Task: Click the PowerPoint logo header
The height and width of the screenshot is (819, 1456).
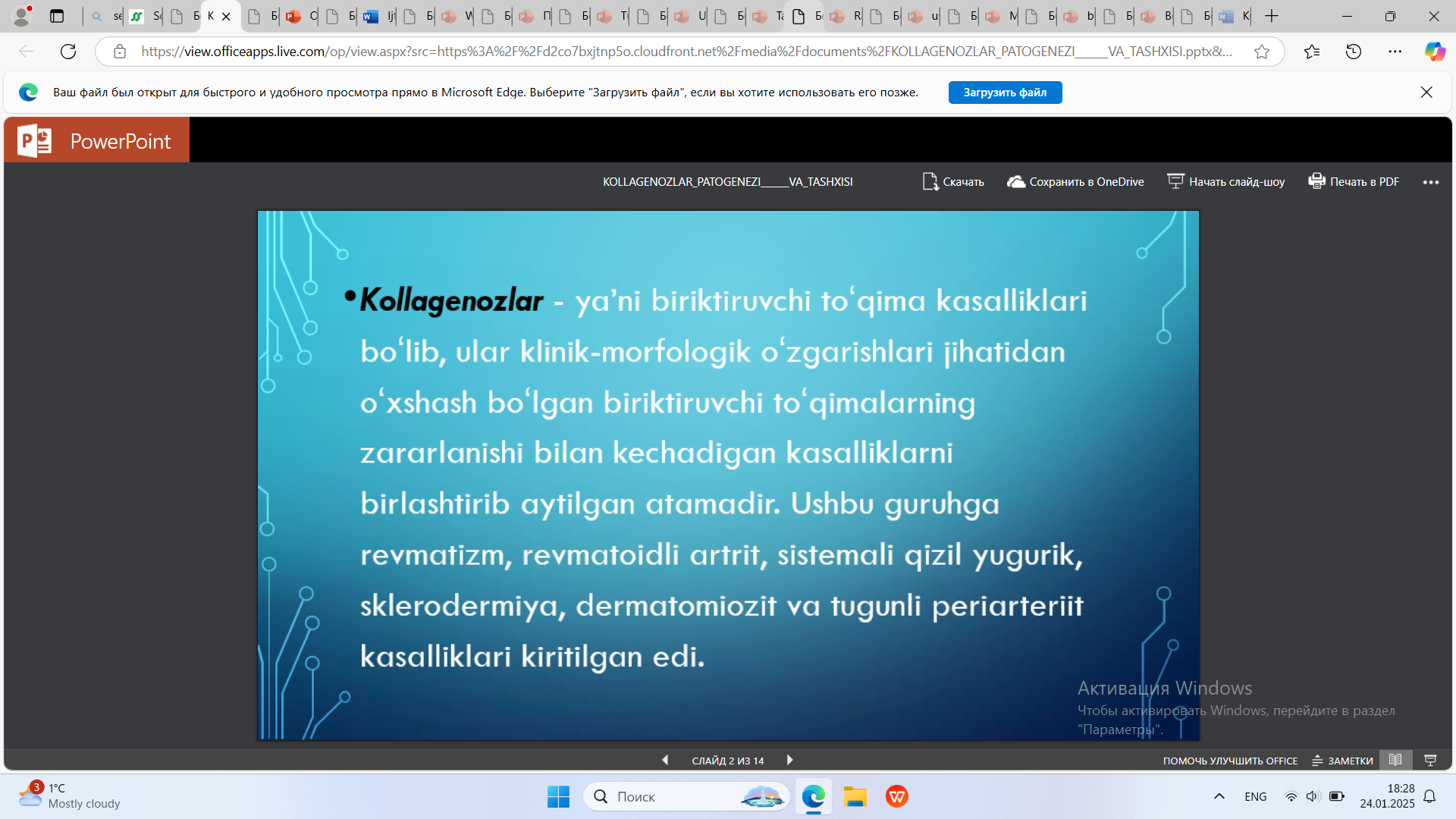Action: (97, 140)
